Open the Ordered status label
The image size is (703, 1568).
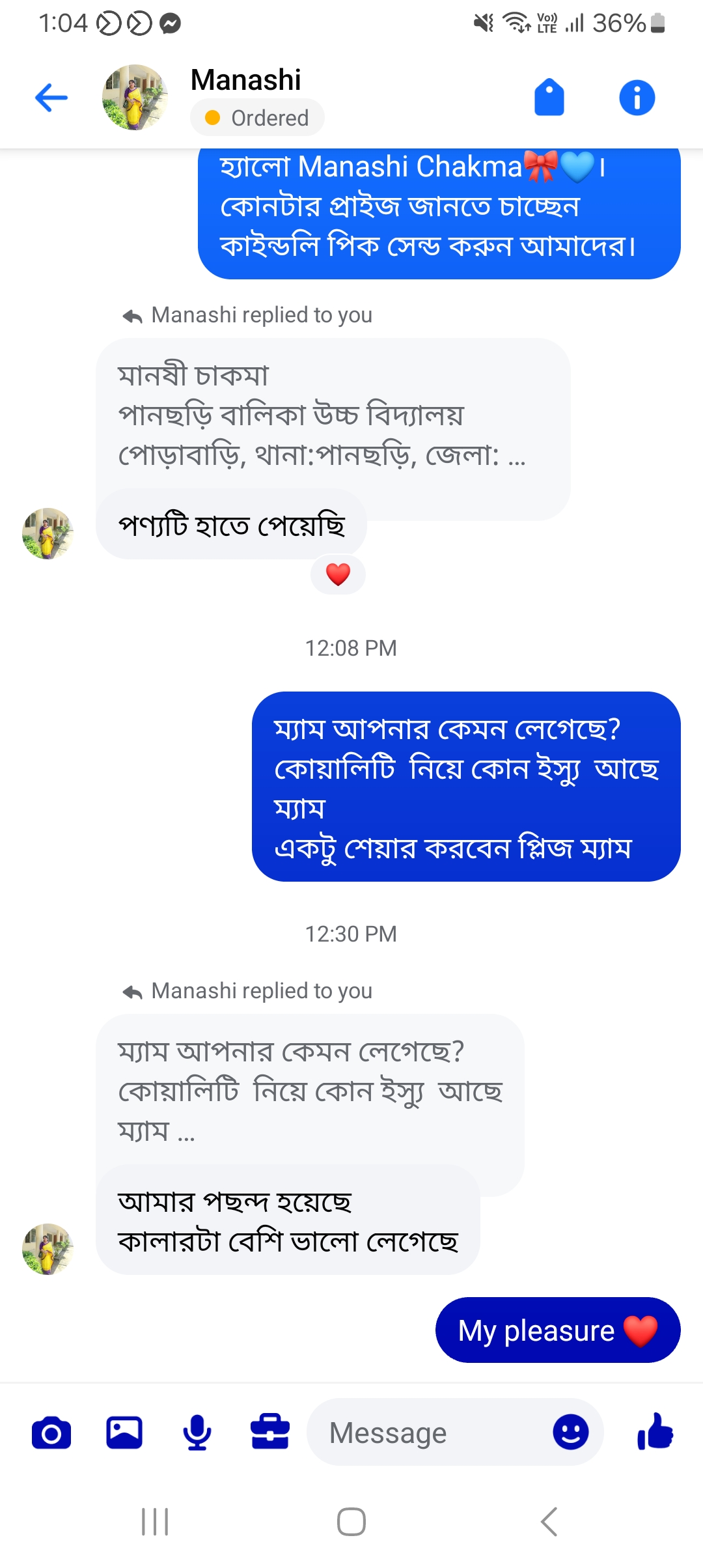258,118
